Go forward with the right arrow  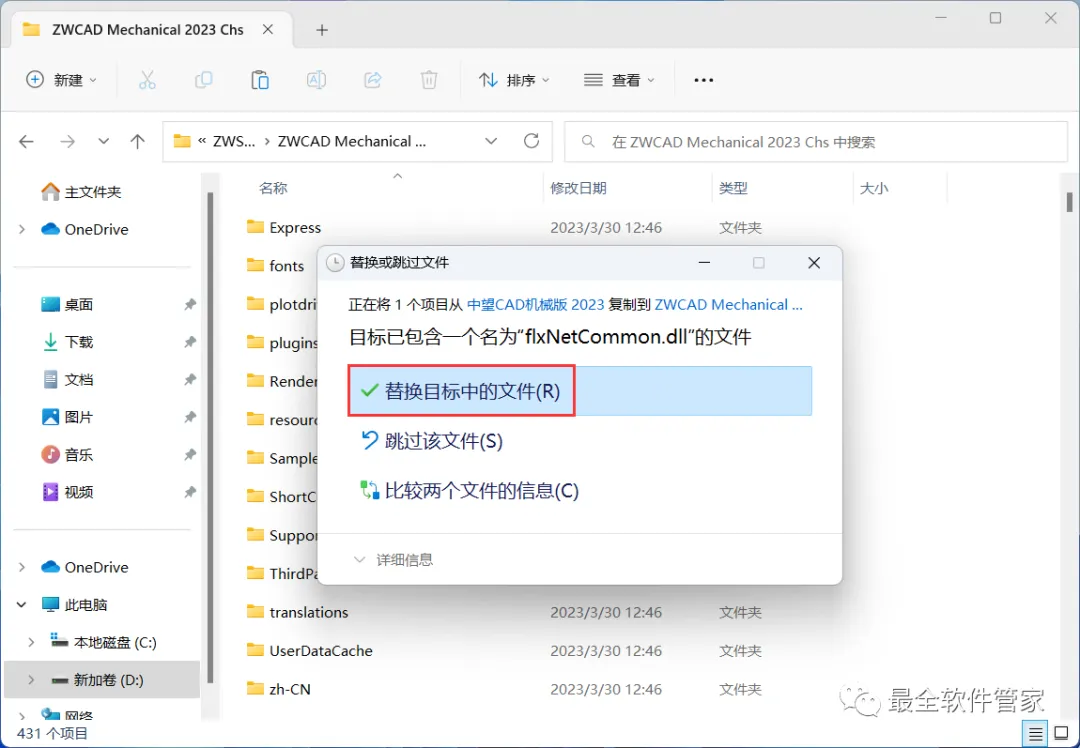point(68,142)
